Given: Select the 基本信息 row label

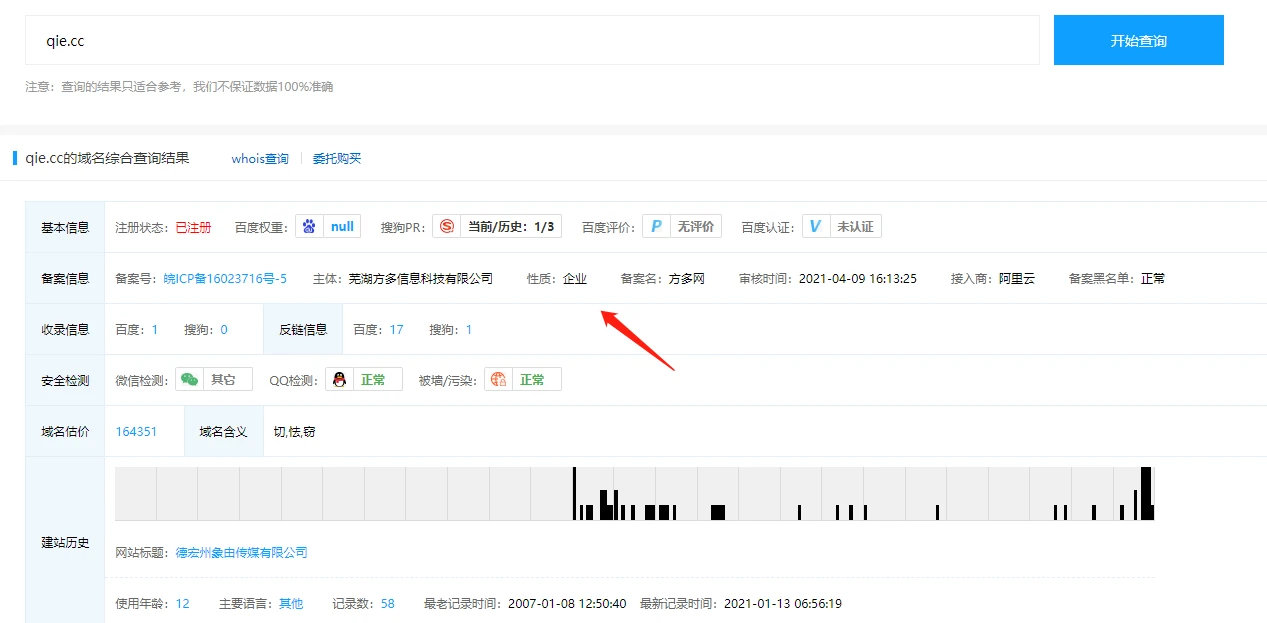Looking at the screenshot, I should pyautogui.click(x=65, y=228).
